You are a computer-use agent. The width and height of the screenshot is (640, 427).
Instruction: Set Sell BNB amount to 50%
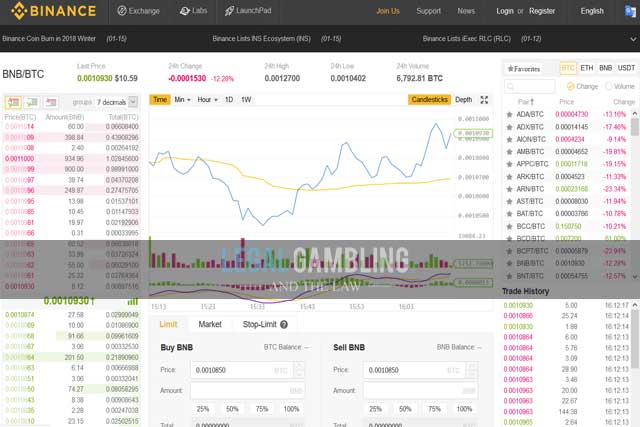coord(405,409)
